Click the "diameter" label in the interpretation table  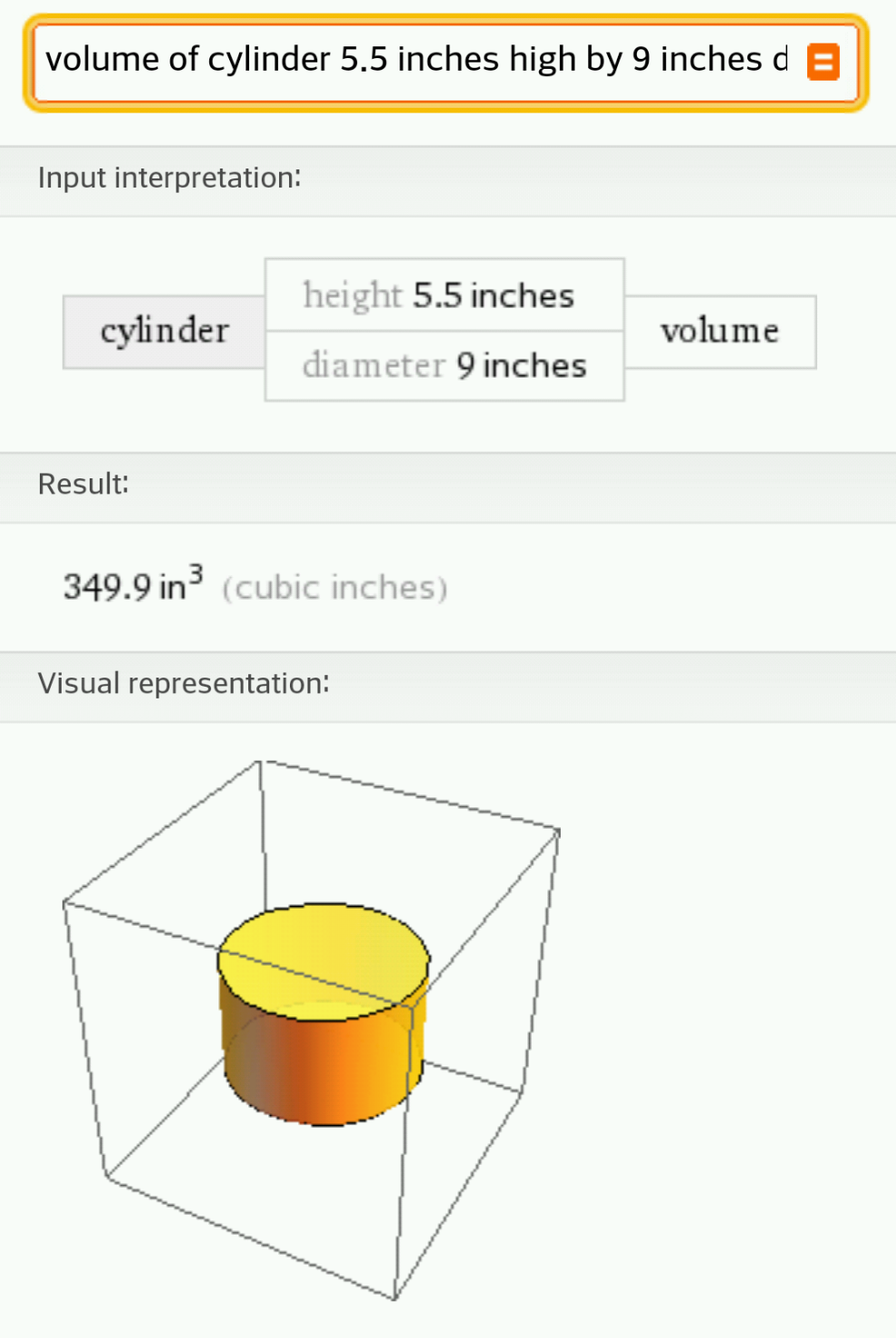(373, 366)
